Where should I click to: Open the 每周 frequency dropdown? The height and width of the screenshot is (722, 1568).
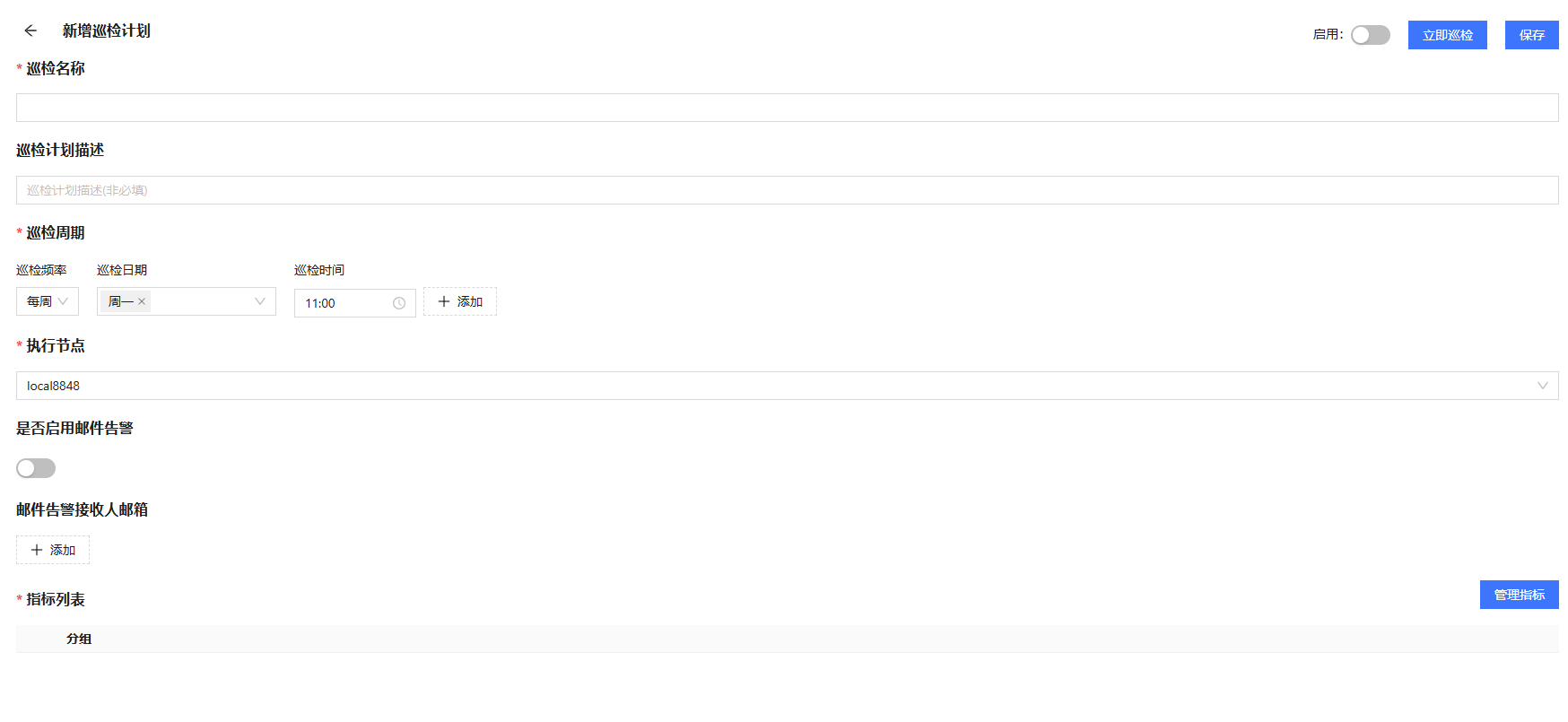[x=47, y=301]
